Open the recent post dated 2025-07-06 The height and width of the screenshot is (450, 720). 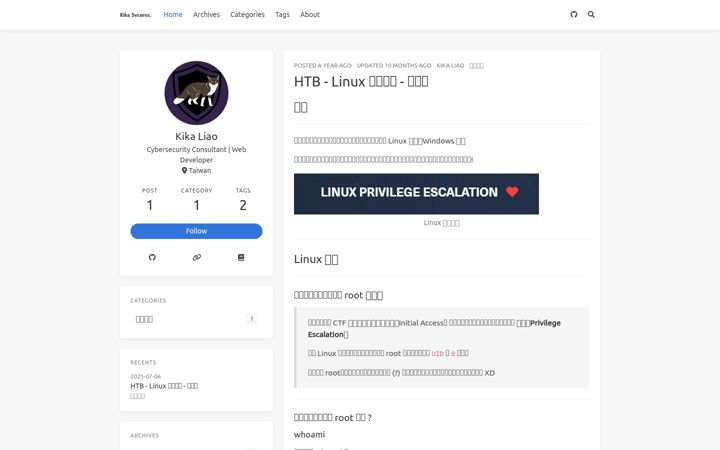(x=164, y=386)
